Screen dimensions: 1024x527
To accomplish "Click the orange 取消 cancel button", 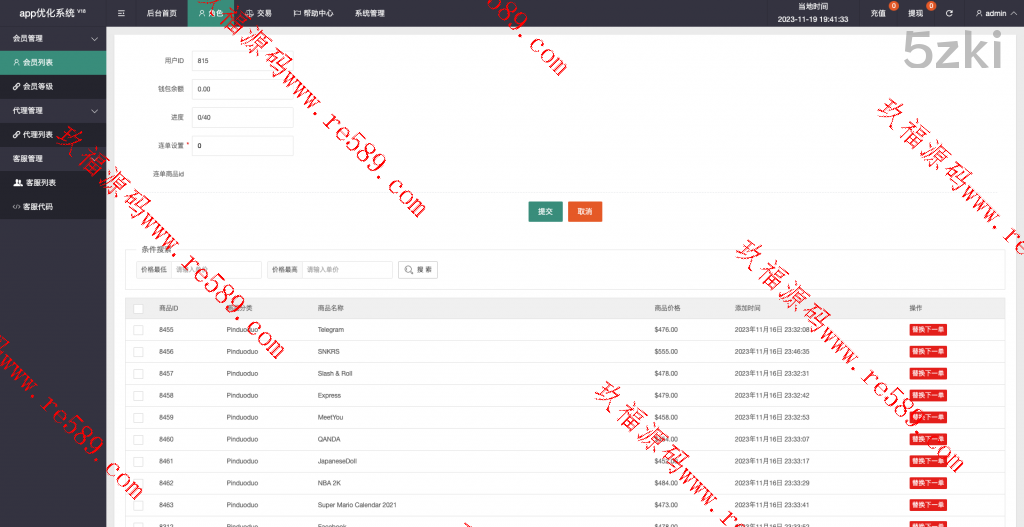I will 585,212.
